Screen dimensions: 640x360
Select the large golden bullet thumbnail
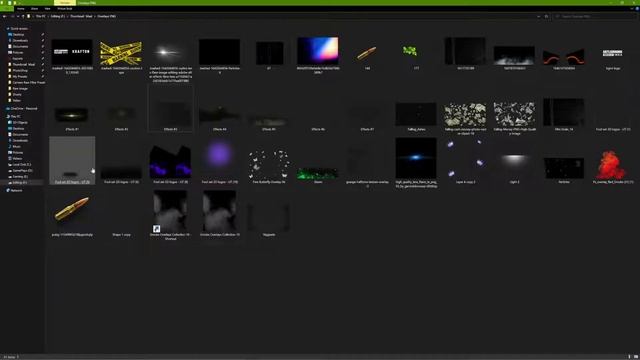[72, 210]
